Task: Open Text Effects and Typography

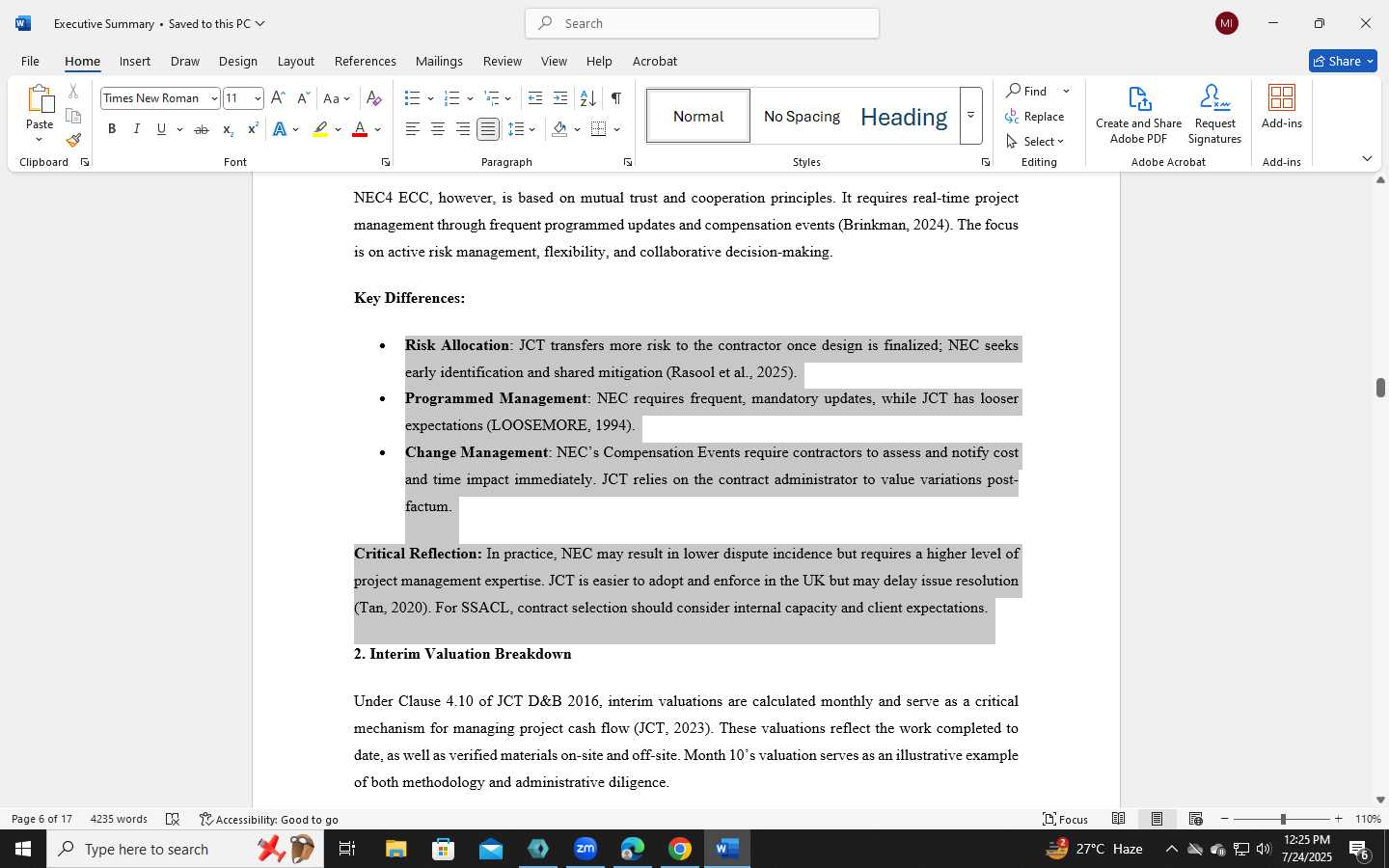Action: (x=280, y=129)
